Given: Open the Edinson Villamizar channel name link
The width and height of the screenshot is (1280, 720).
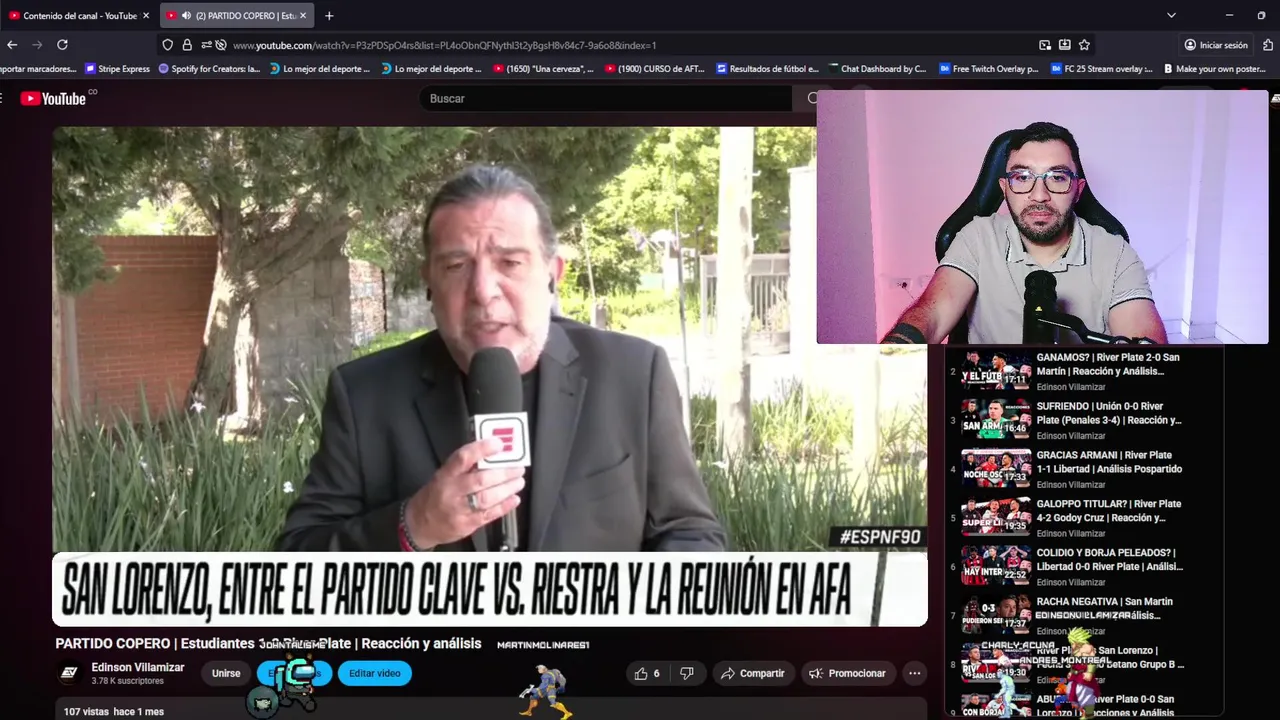Looking at the screenshot, I should pos(138,667).
